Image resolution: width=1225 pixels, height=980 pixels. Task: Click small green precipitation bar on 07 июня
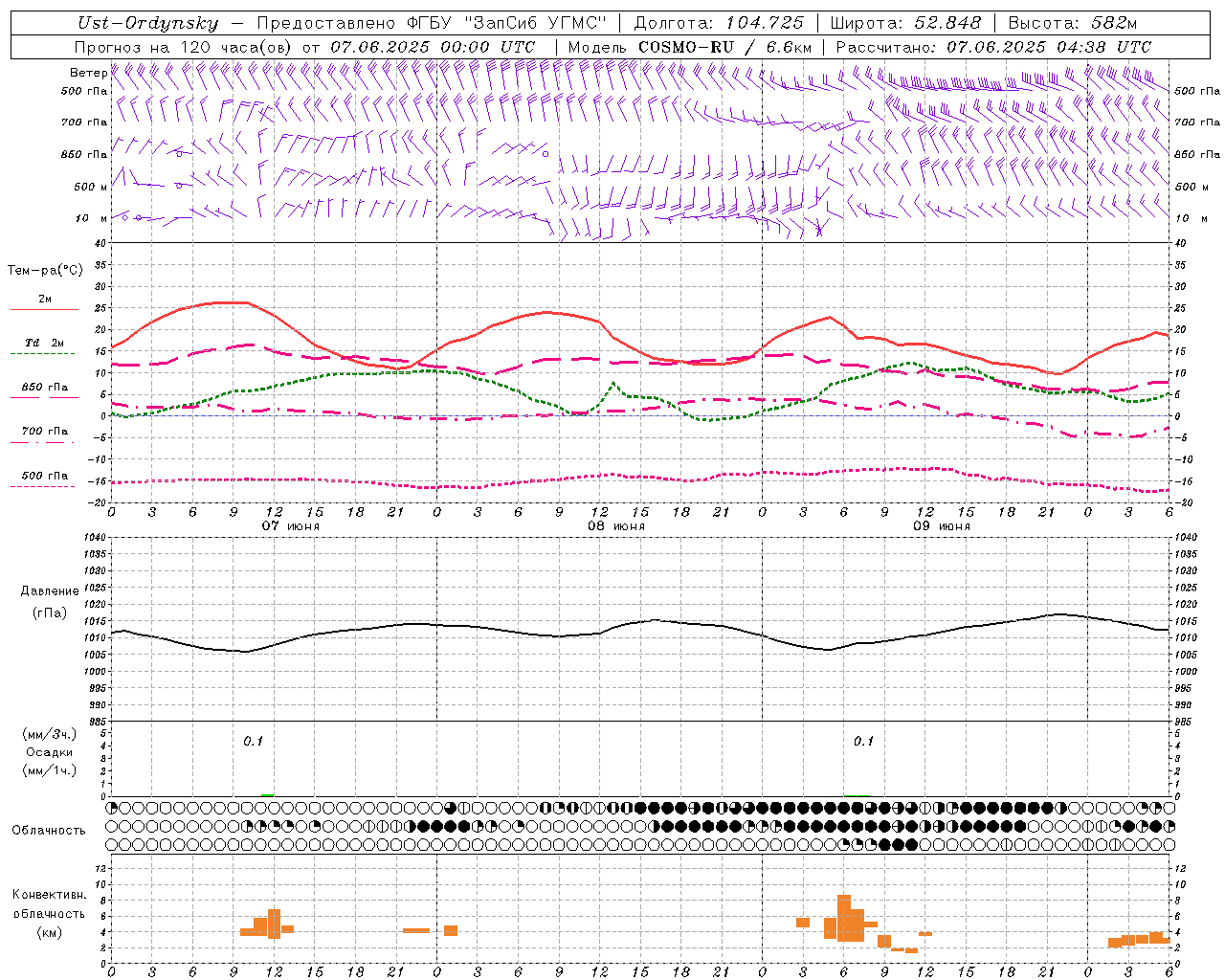pos(268,794)
